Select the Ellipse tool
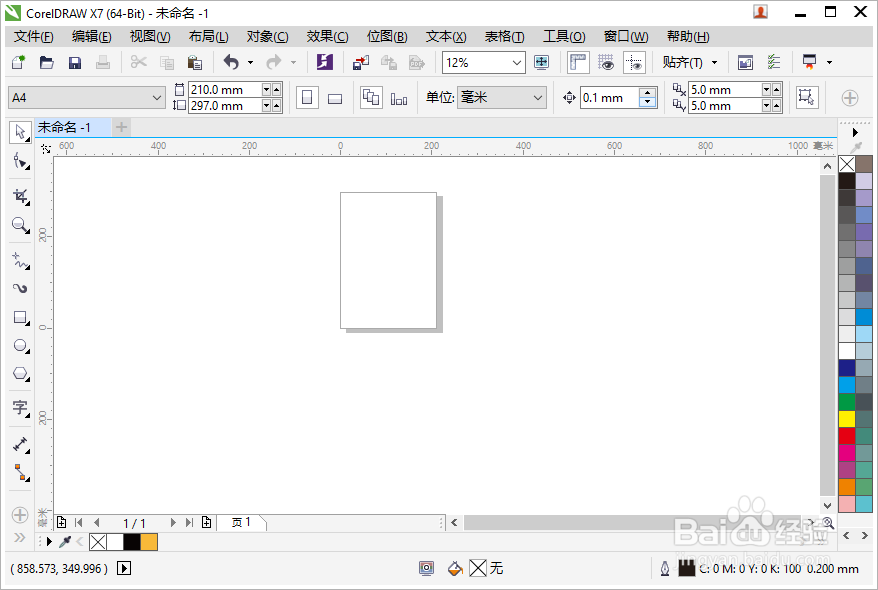The width and height of the screenshot is (878, 590). tap(21, 345)
